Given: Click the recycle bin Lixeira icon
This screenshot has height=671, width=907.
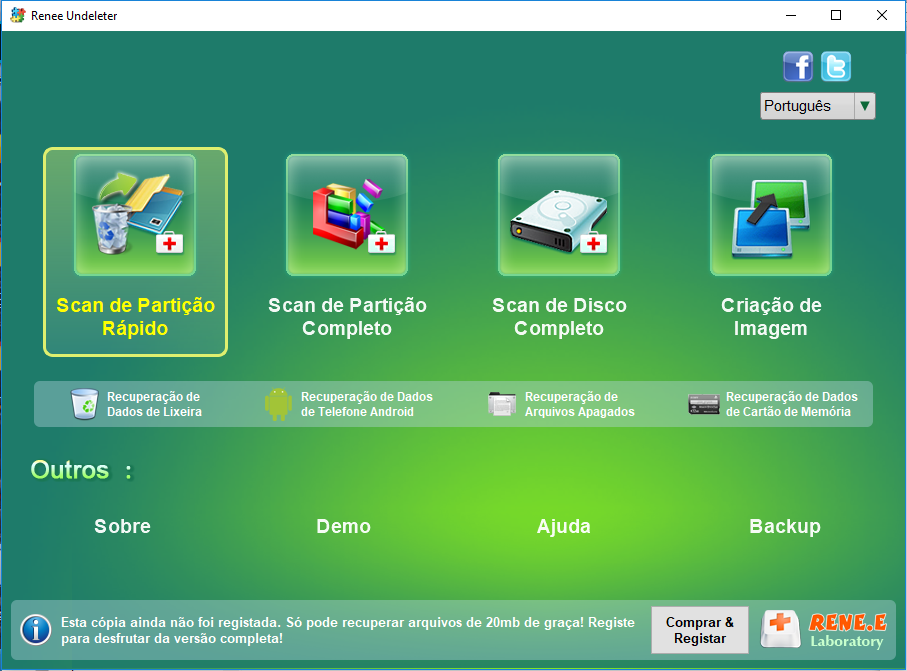Looking at the screenshot, I should (x=84, y=404).
